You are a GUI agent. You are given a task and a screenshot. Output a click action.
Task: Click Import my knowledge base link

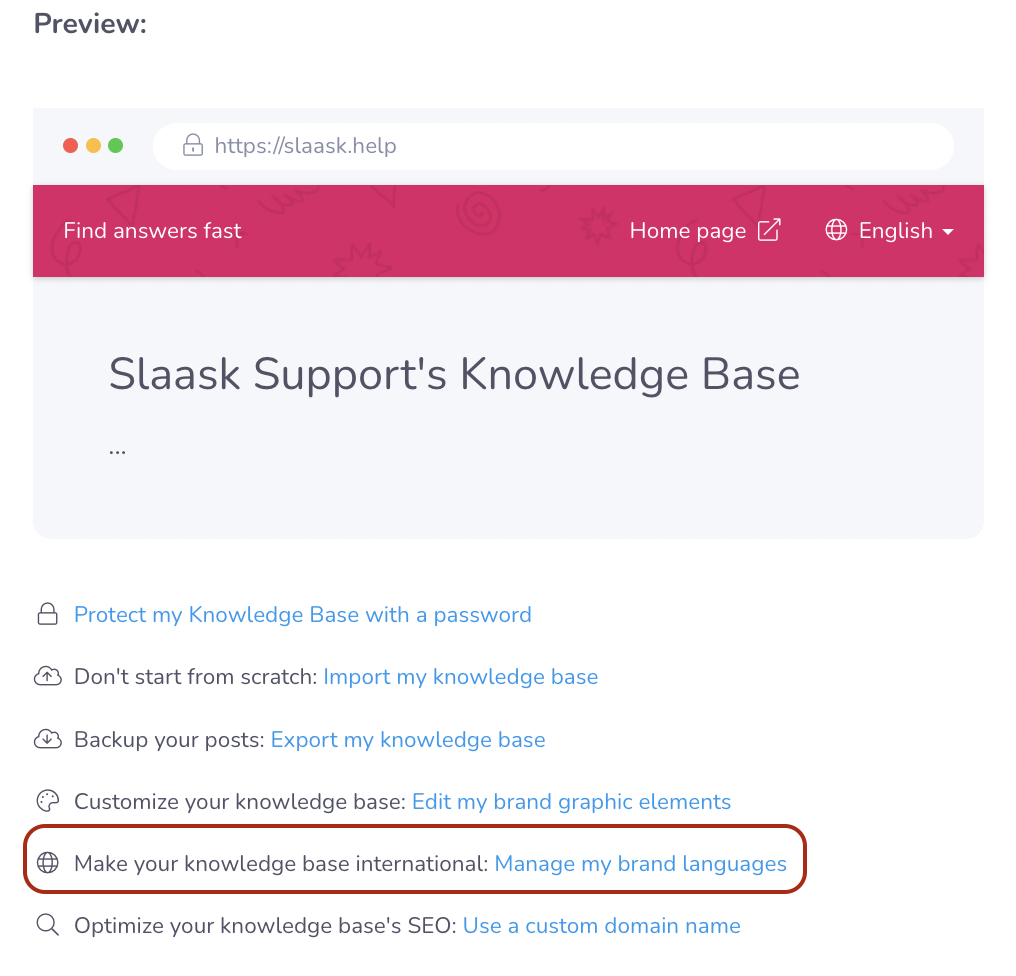(x=460, y=677)
